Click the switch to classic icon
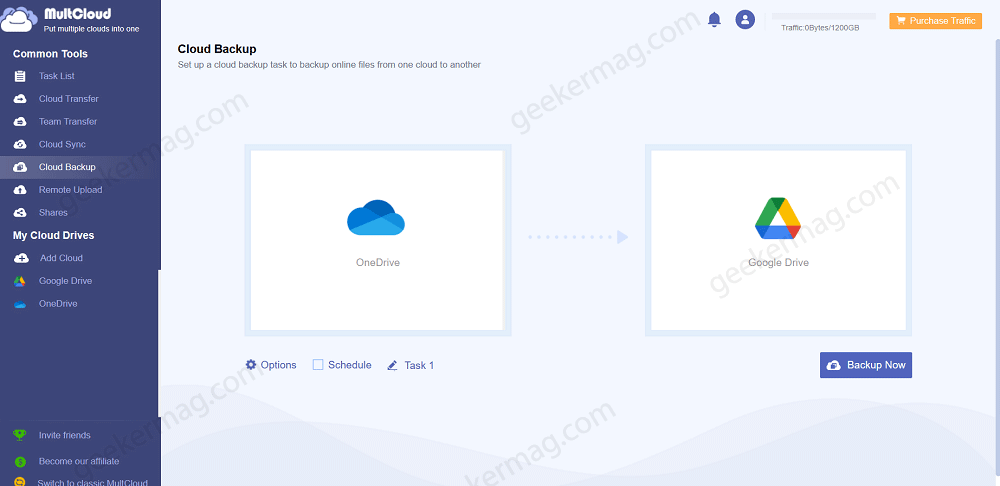1000x486 pixels. pos(20,482)
